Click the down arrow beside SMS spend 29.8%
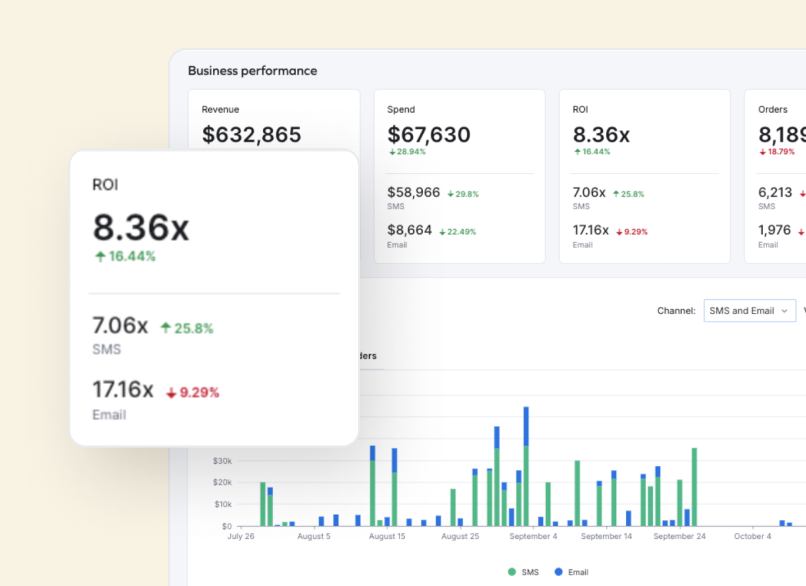The image size is (806, 586). (451, 194)
